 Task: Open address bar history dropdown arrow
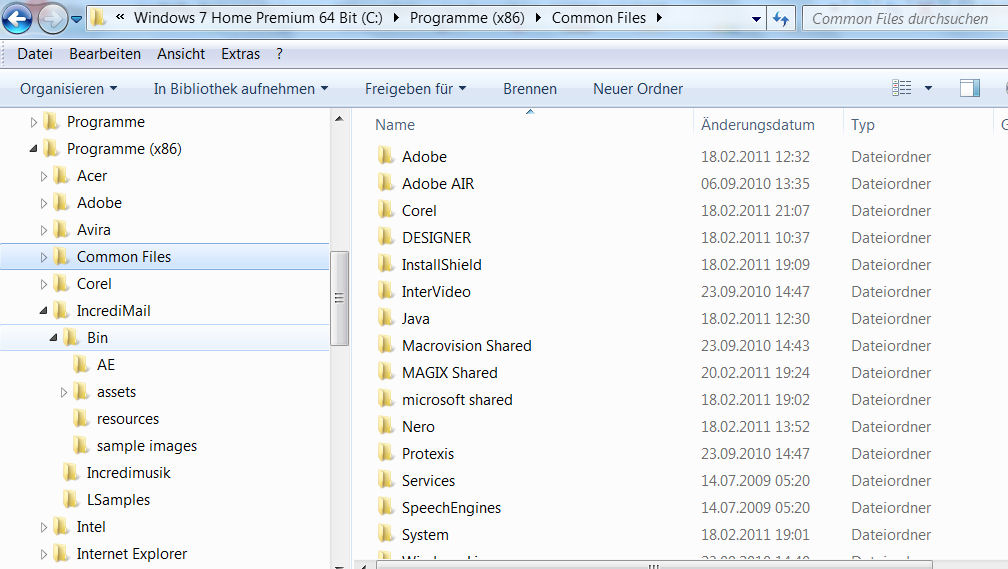coord(757,19)
